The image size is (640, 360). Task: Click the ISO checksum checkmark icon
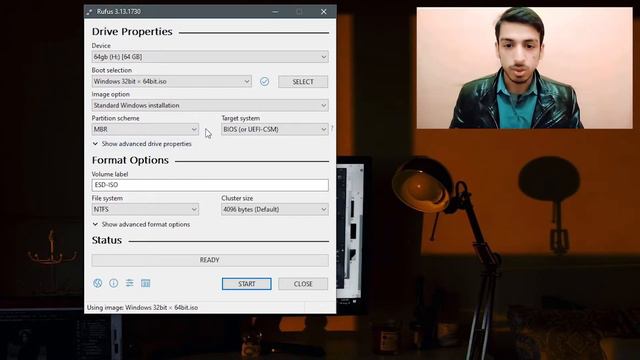tap(264, 81)
